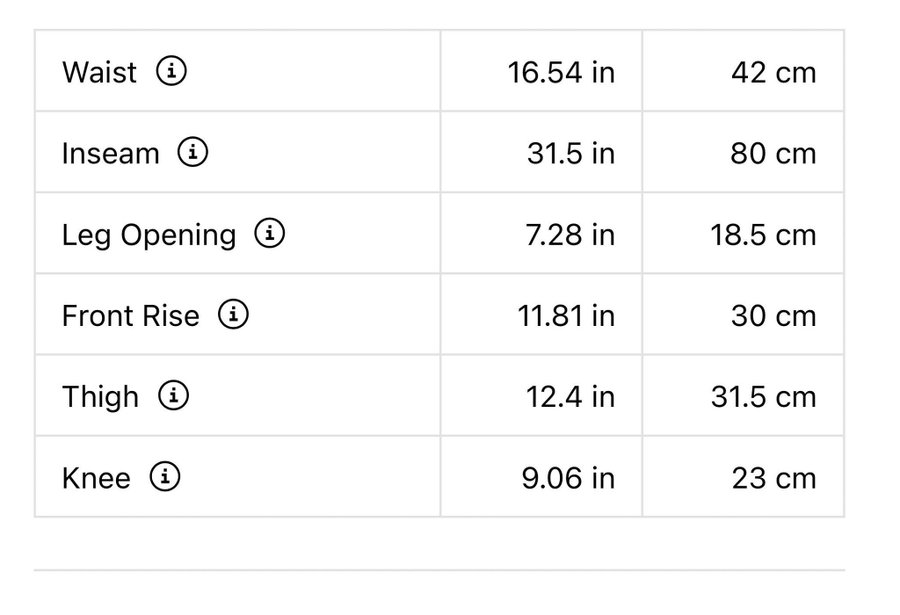The height and width of the screenshot is (615, 900).
Task: Click the Leg Opening info icon
Action: pos(270,234)
